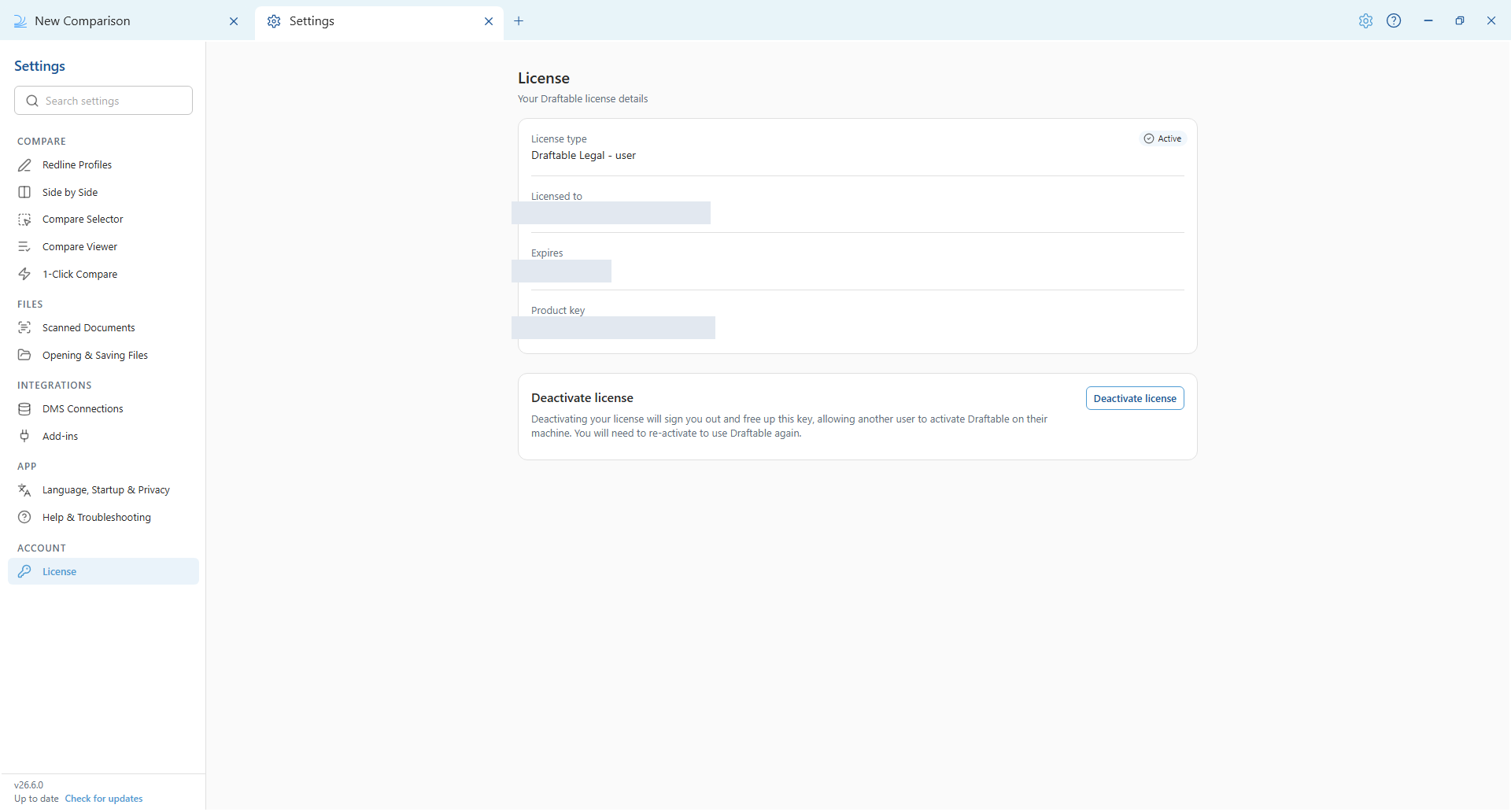Image resolution: width=1511 pixels, height=812 pixels.
Task: Focus the Search settings input field
Action: pyautogui.click(x=103, y=101)
